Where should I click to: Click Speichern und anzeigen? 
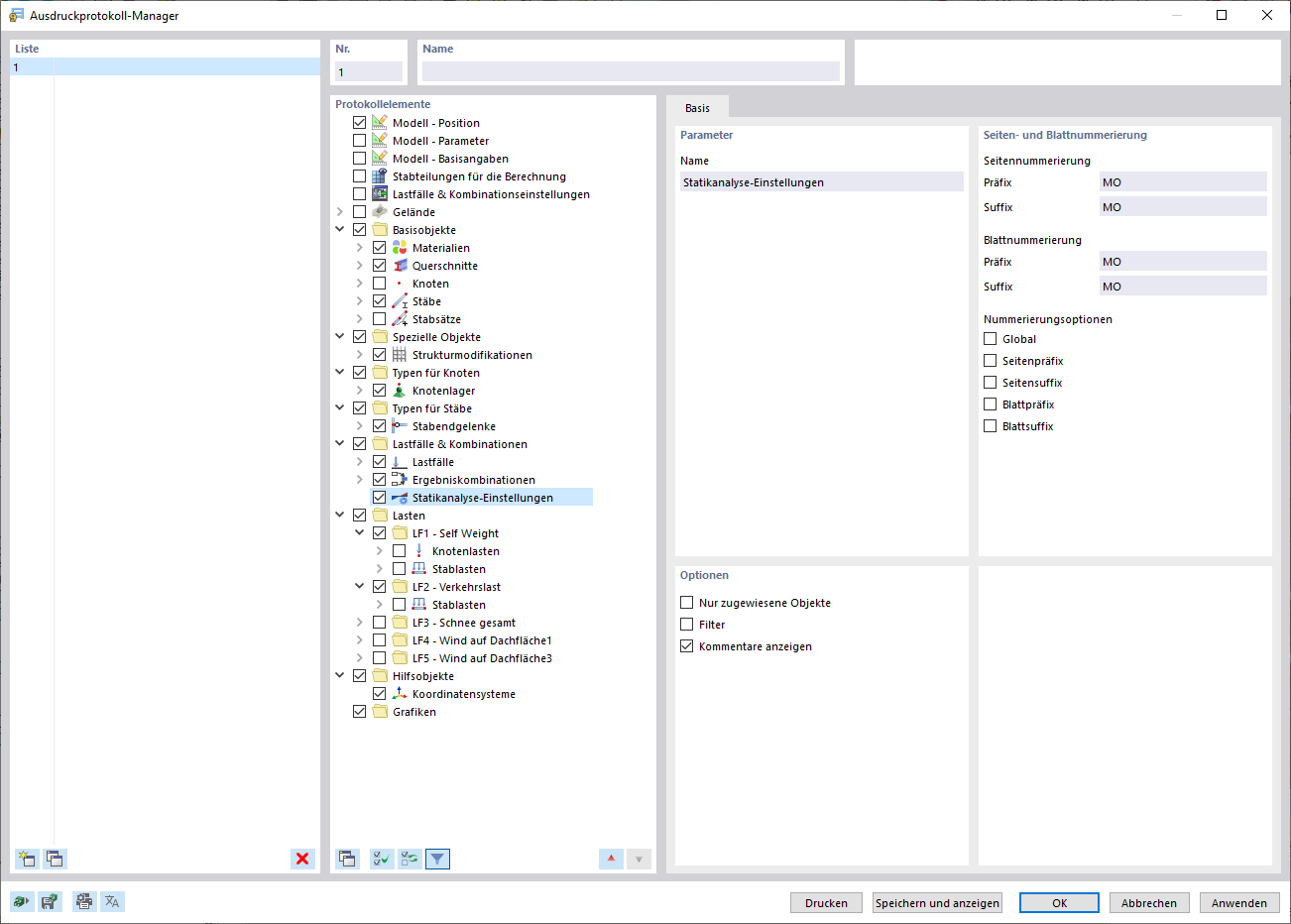coord(937,903)
